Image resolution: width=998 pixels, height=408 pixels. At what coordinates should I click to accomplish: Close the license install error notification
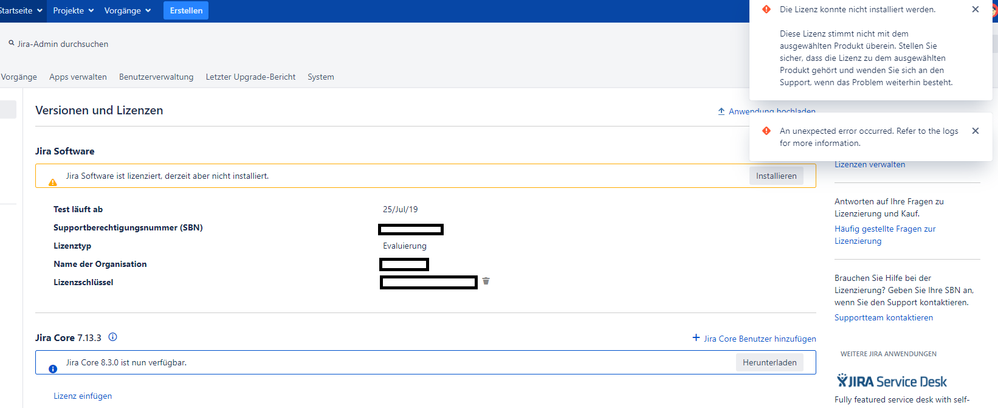click(x=975, y=9)
